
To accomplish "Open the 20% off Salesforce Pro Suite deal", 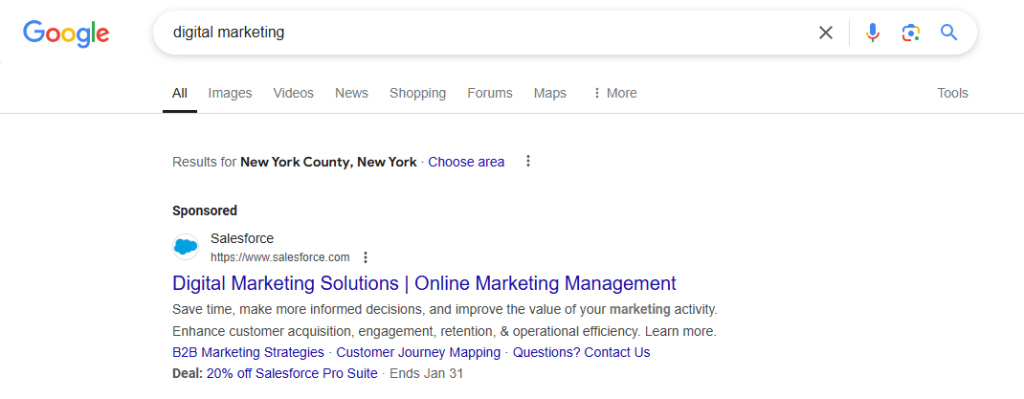I will tap(292, 374).
